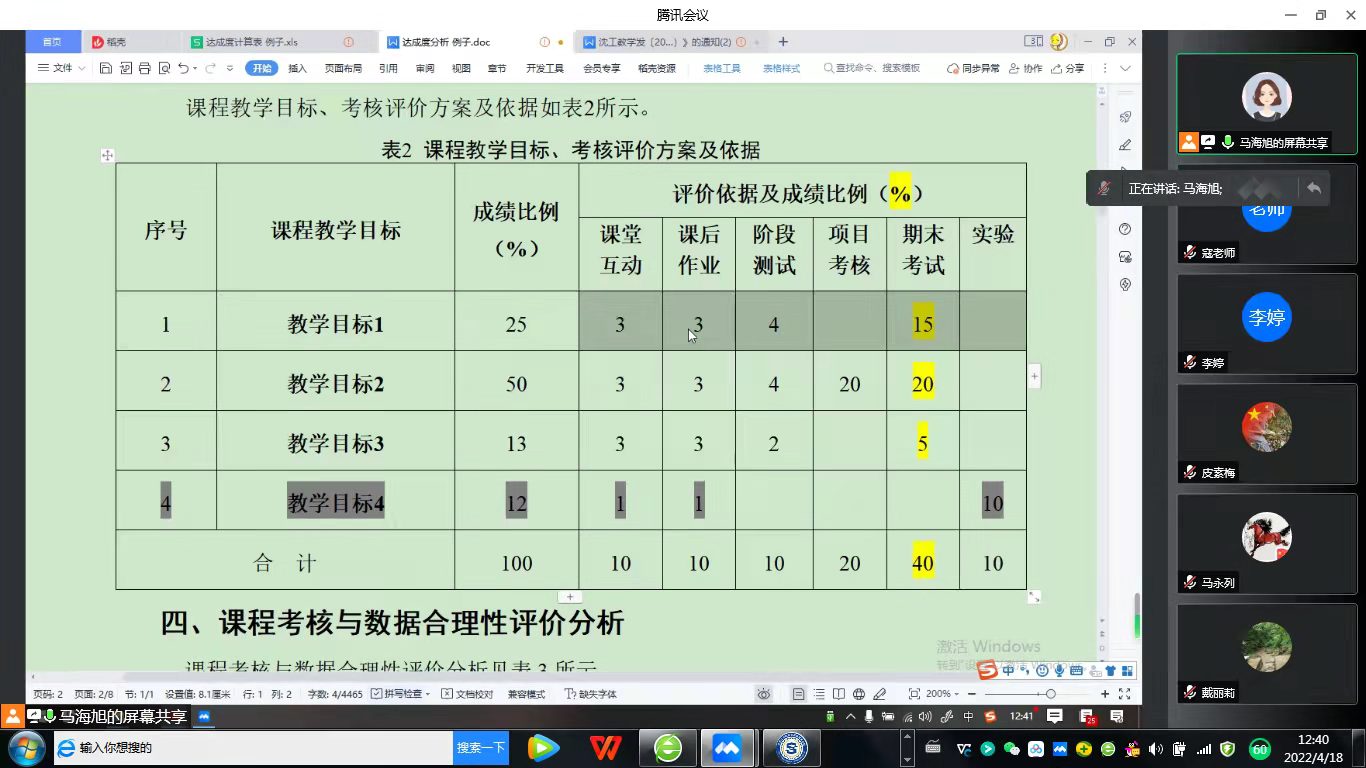The width and height of the screenshot is (1366, 768).
Task: Click zoom in plus button
Action: (1105, 694)
